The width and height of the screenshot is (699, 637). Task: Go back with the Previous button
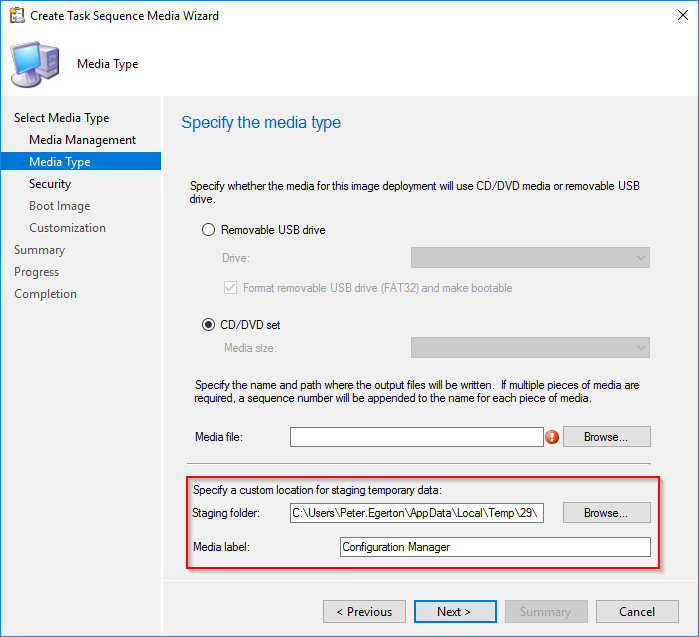[x=364, y=612]
